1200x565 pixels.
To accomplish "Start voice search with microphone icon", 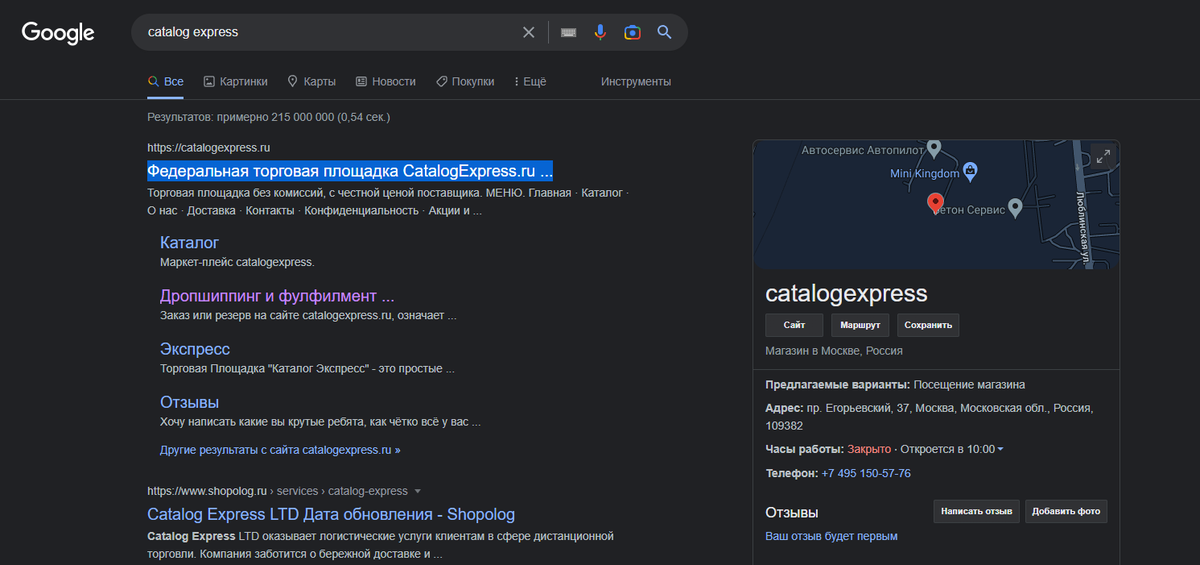I will click(600, 32).
